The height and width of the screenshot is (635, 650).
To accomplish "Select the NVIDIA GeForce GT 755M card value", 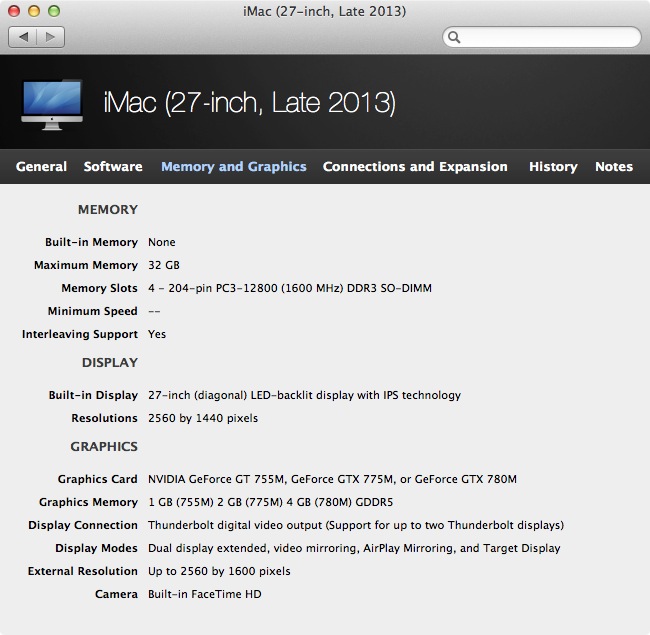I will click(x=332, y=479).
